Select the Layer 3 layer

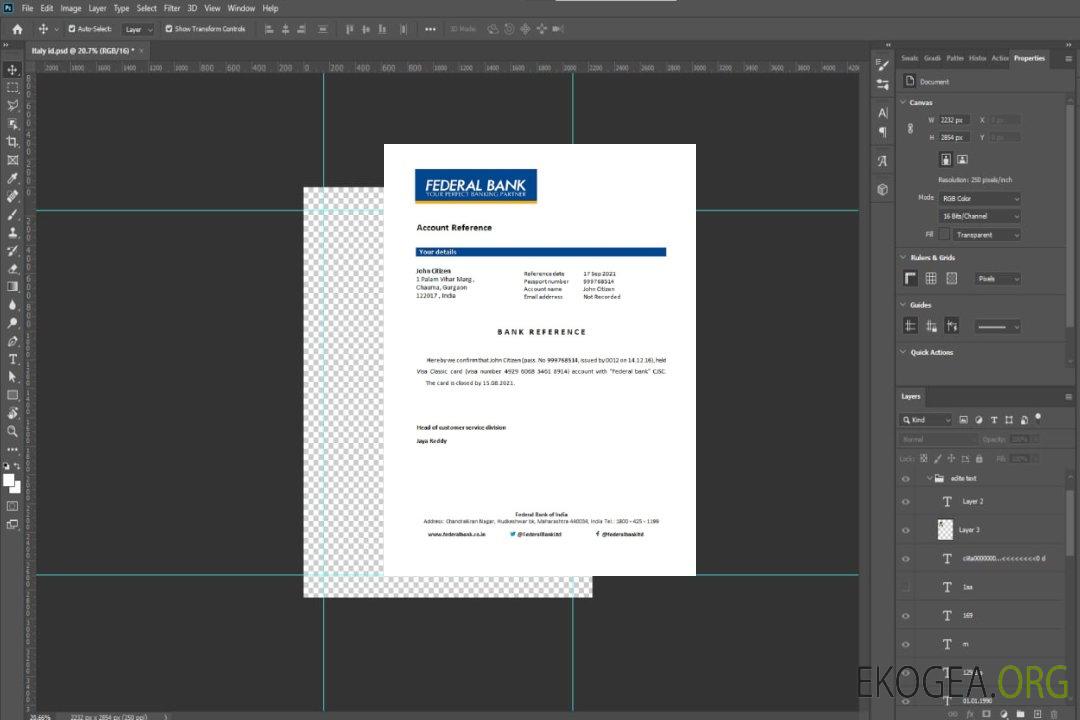(x=969, y=529)
